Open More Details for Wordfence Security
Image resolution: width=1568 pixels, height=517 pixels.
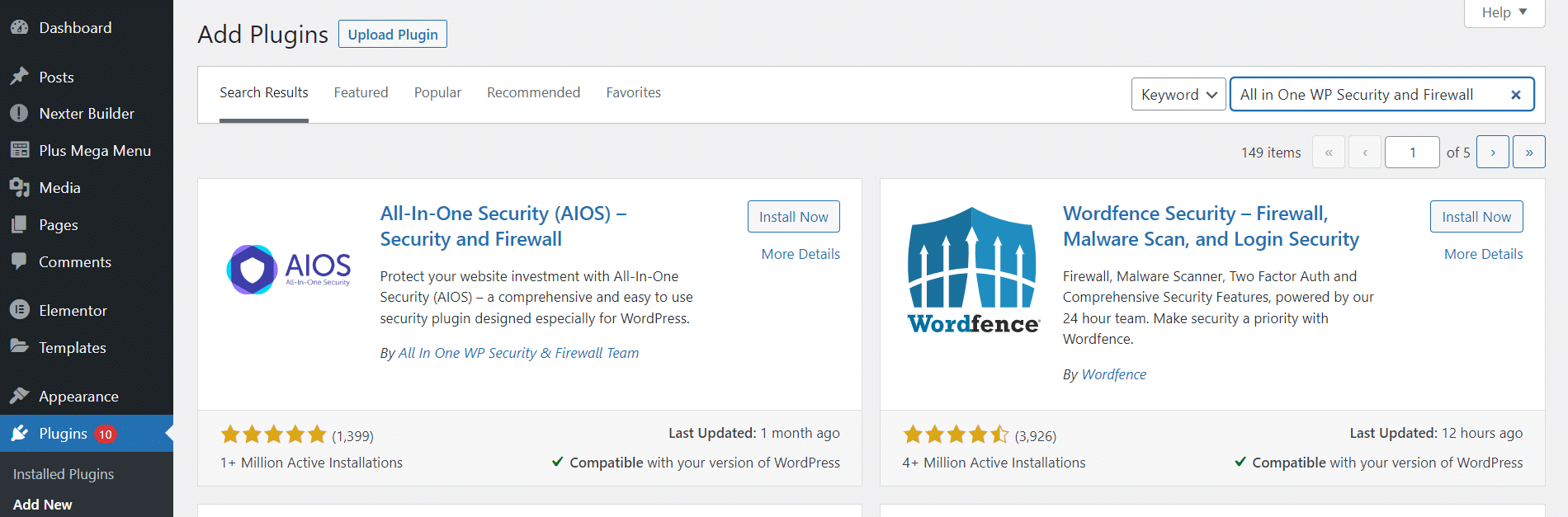click(1483, 254)
